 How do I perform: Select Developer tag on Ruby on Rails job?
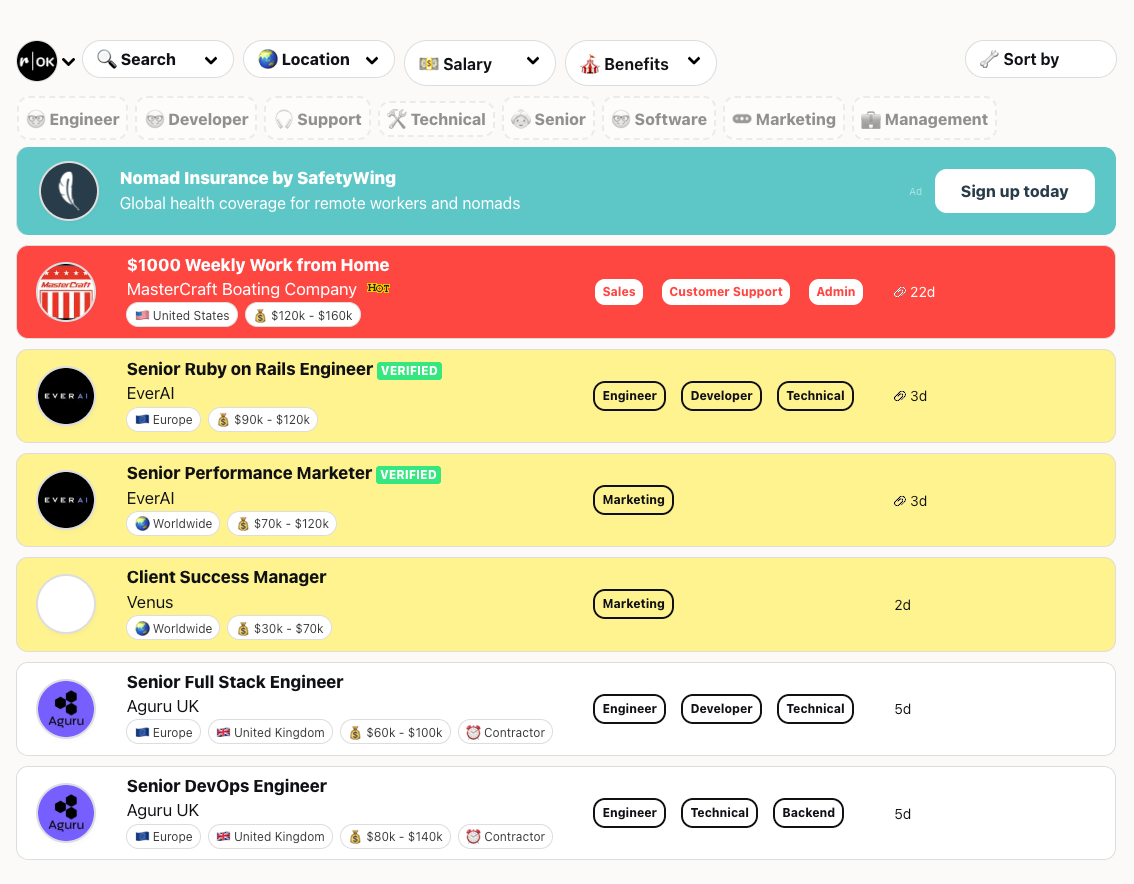[x=721, y=396]
